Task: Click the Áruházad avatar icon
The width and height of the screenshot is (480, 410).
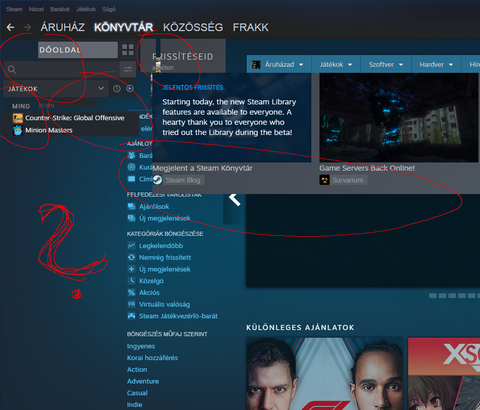Action: click(x=256, y=64)
